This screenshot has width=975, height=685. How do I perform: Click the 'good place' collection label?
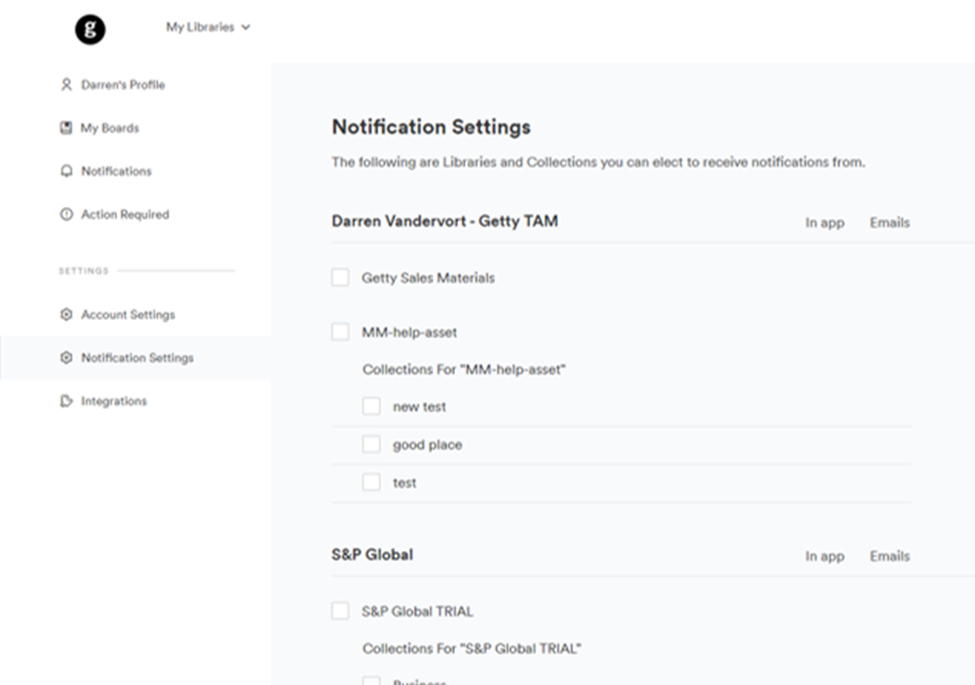(427, 445)
